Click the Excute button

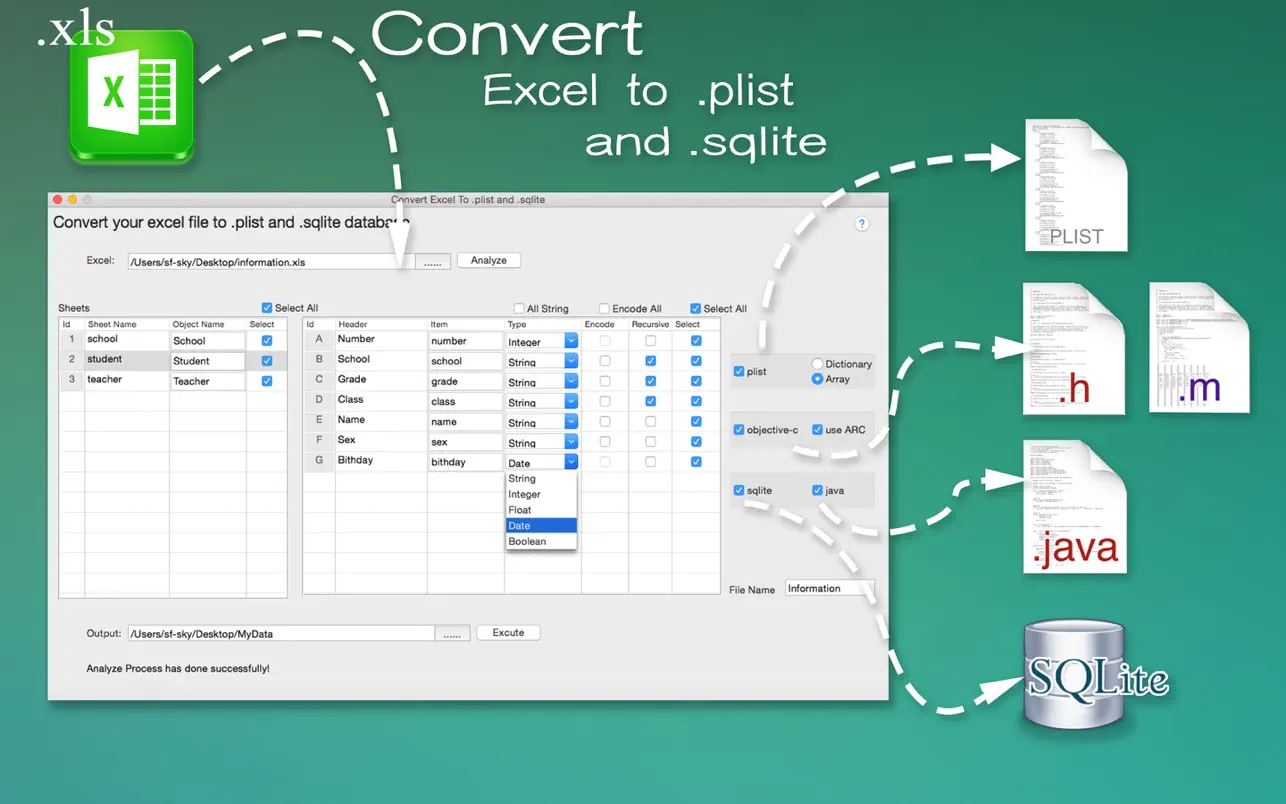click(508, 632)
